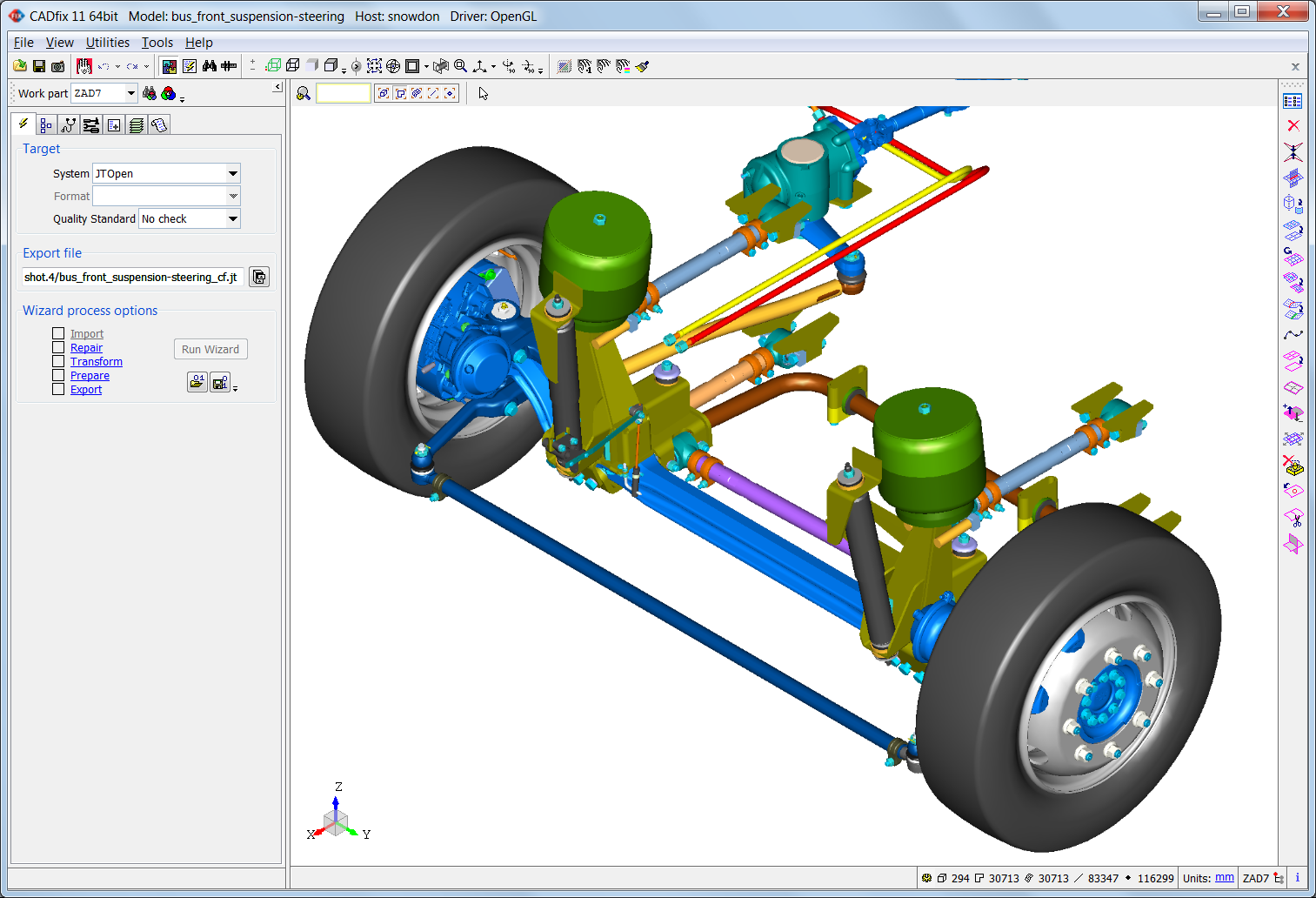Click the mm units link in status bar

pyautogui.click(x=1224, y=877)
